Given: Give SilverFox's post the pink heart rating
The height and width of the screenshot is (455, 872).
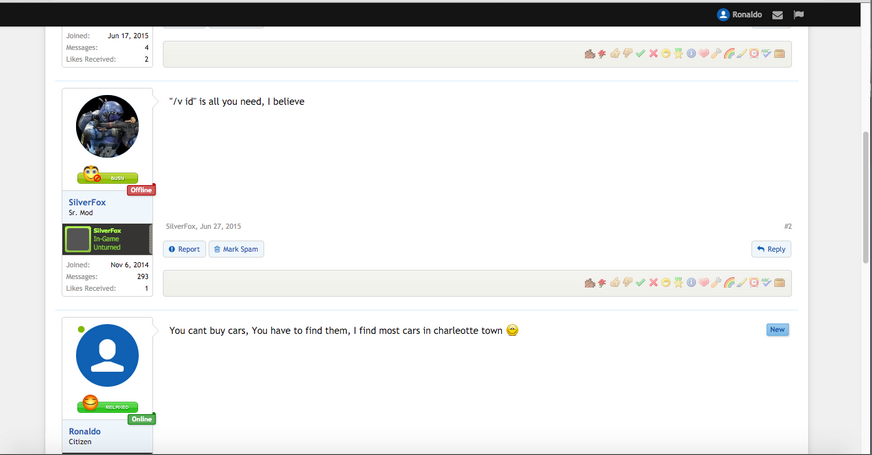Looking at the screenshot, I should pos(704,283).
